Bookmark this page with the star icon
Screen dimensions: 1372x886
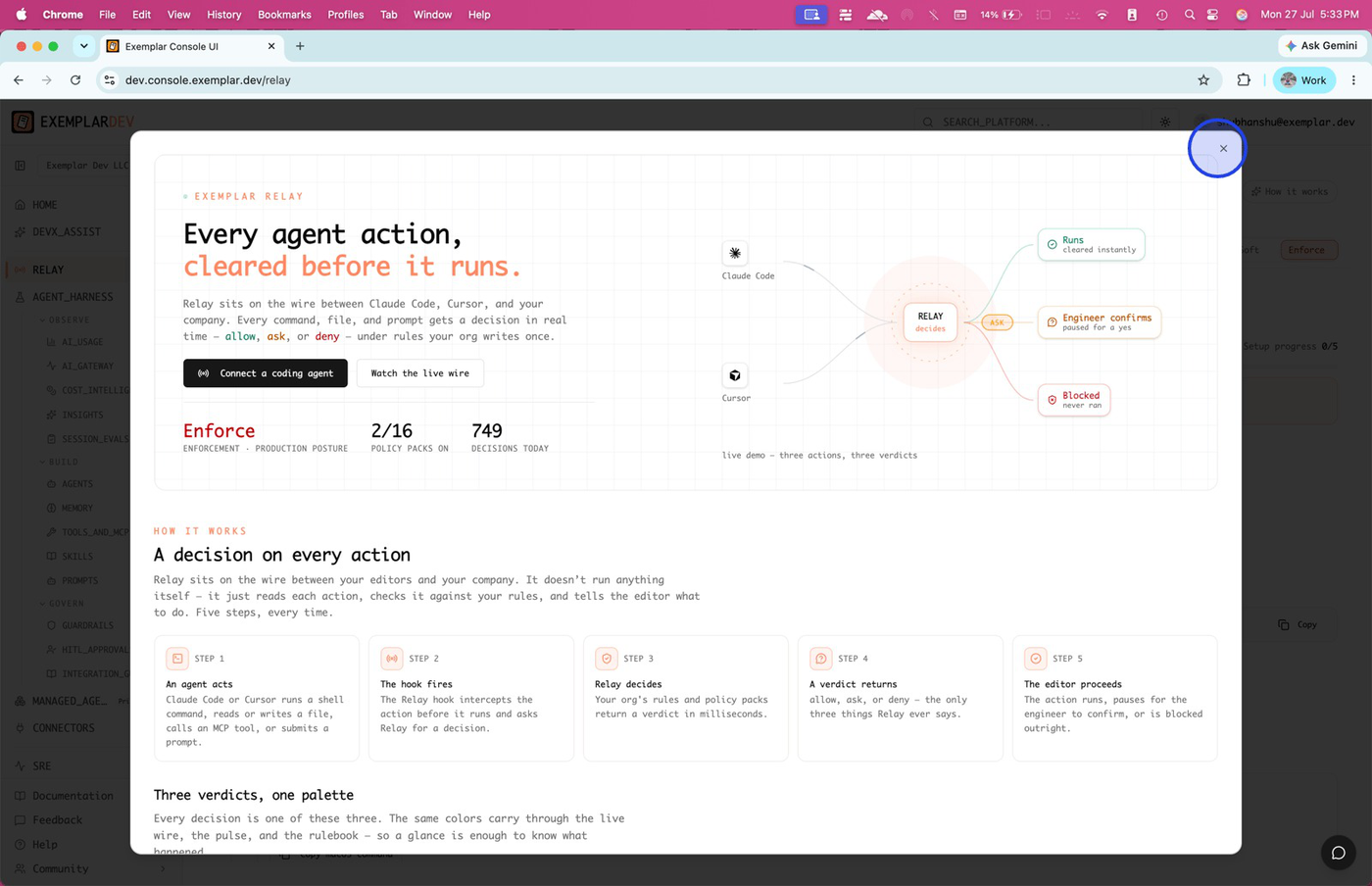[x=1203, y=80]
